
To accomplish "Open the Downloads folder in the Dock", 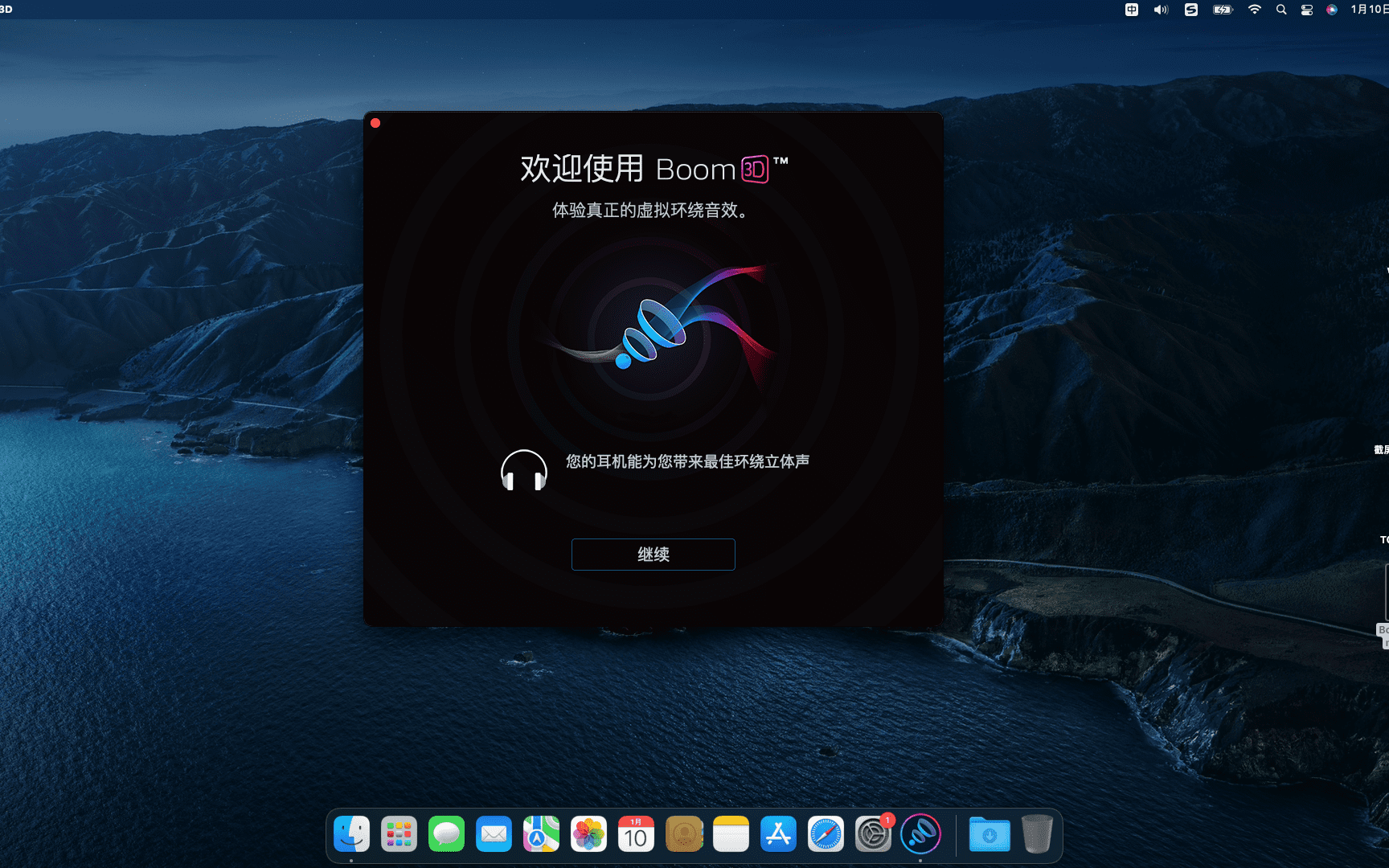I will click(990, 834).
